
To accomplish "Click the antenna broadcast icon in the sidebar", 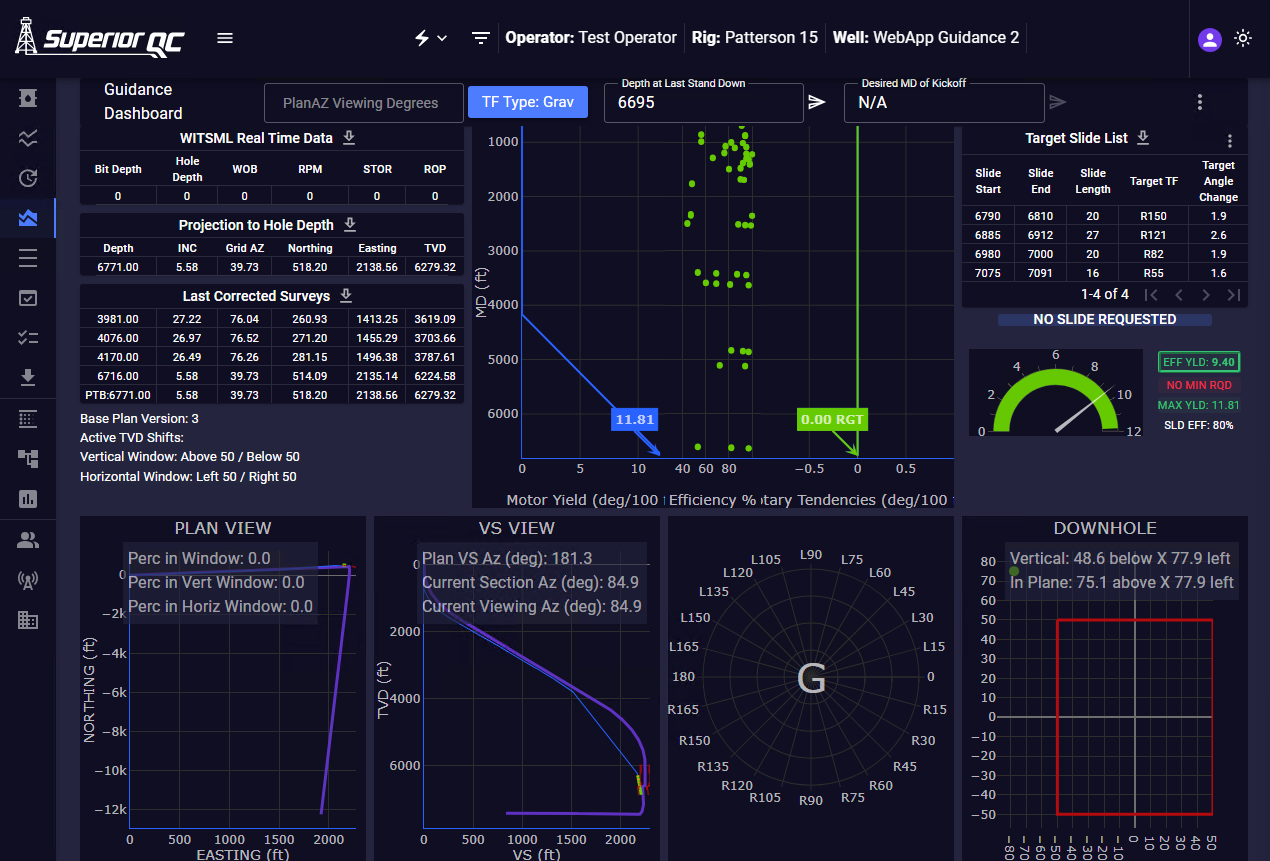I will (x=28, y=580).
